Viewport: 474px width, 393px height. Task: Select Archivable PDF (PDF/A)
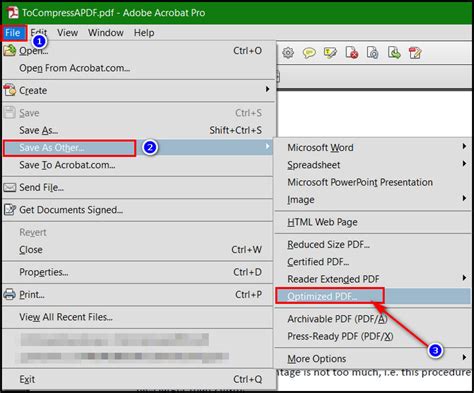coord(373,319)
